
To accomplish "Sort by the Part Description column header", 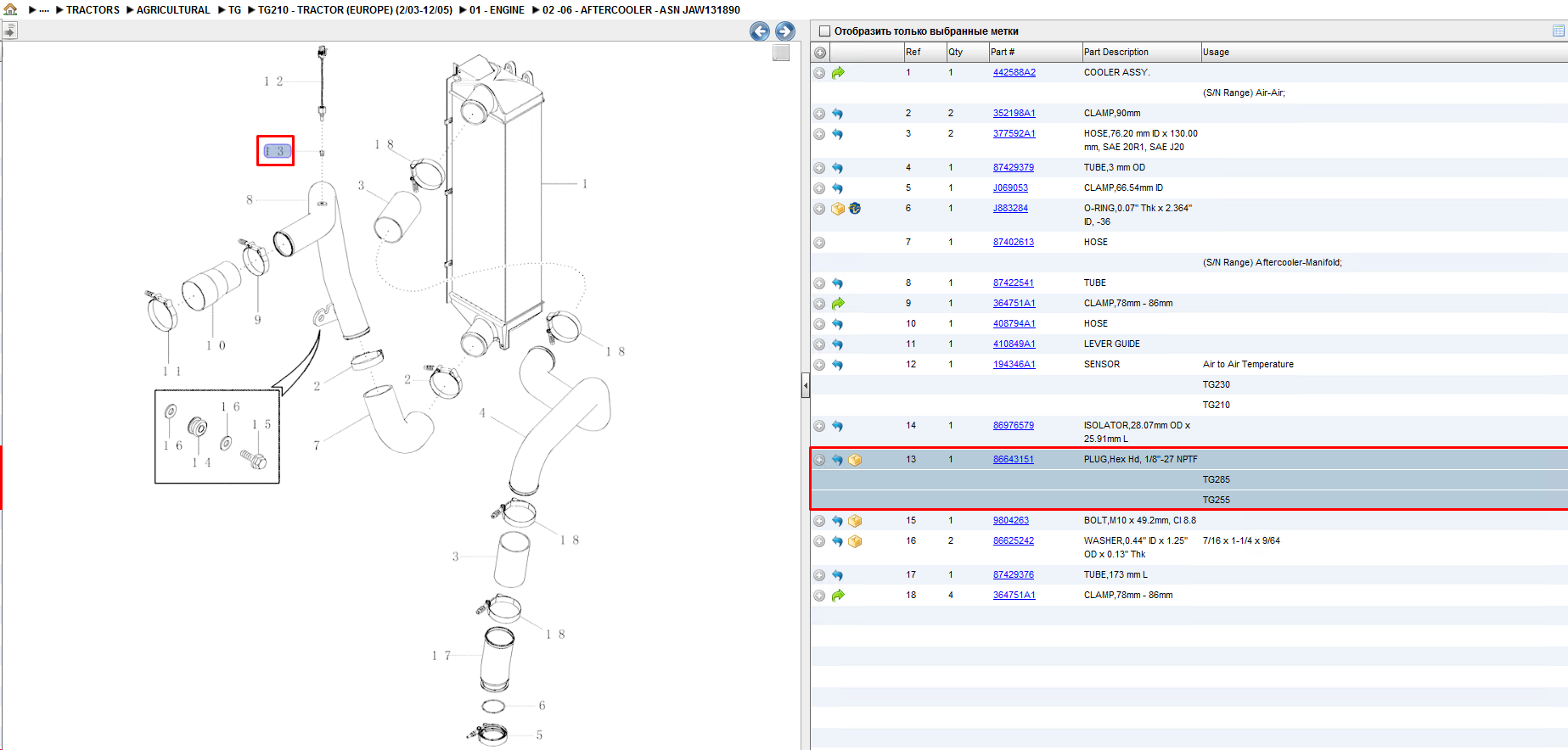I will click(x=1142, y=53).
